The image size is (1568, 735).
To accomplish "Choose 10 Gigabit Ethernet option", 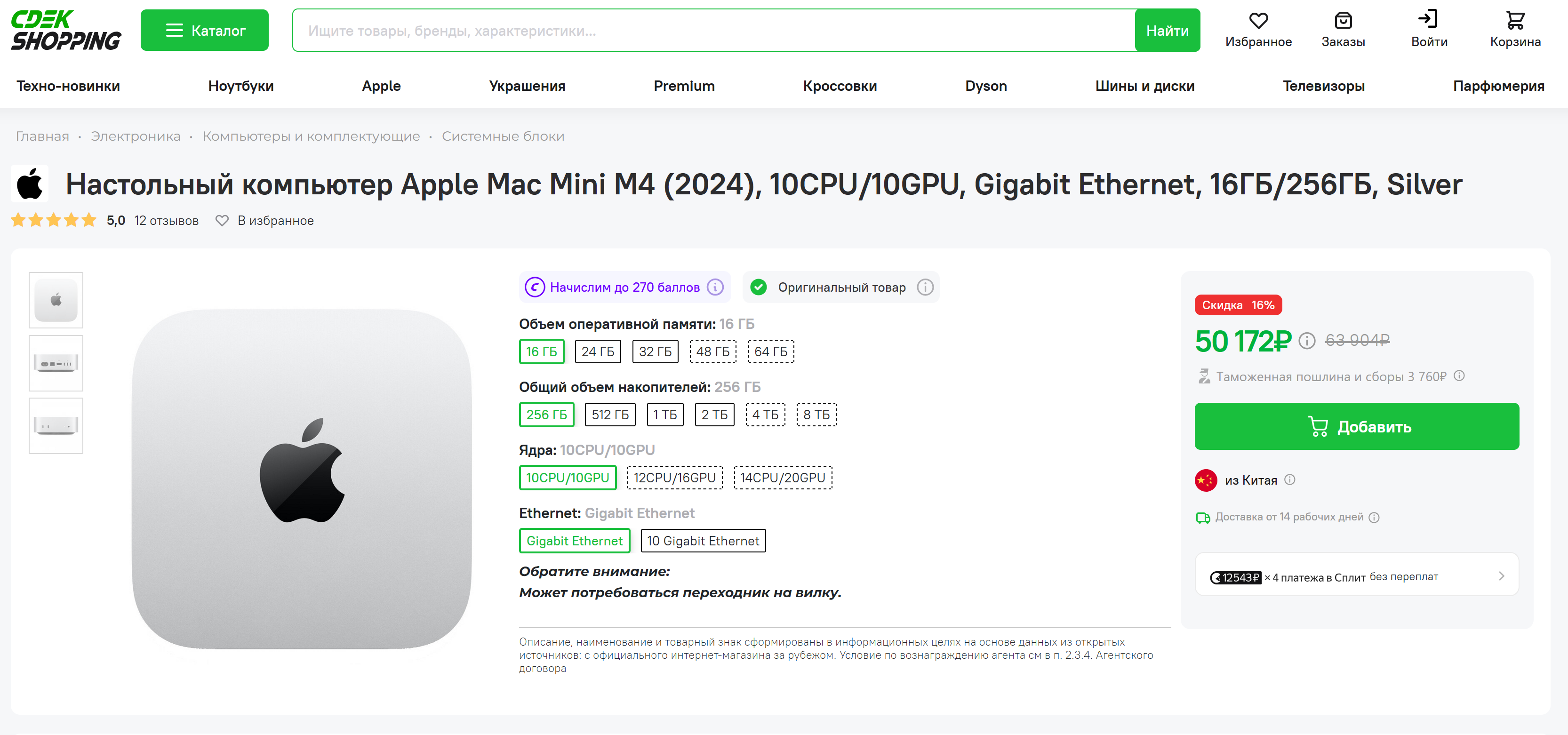I will coord(703,541).
